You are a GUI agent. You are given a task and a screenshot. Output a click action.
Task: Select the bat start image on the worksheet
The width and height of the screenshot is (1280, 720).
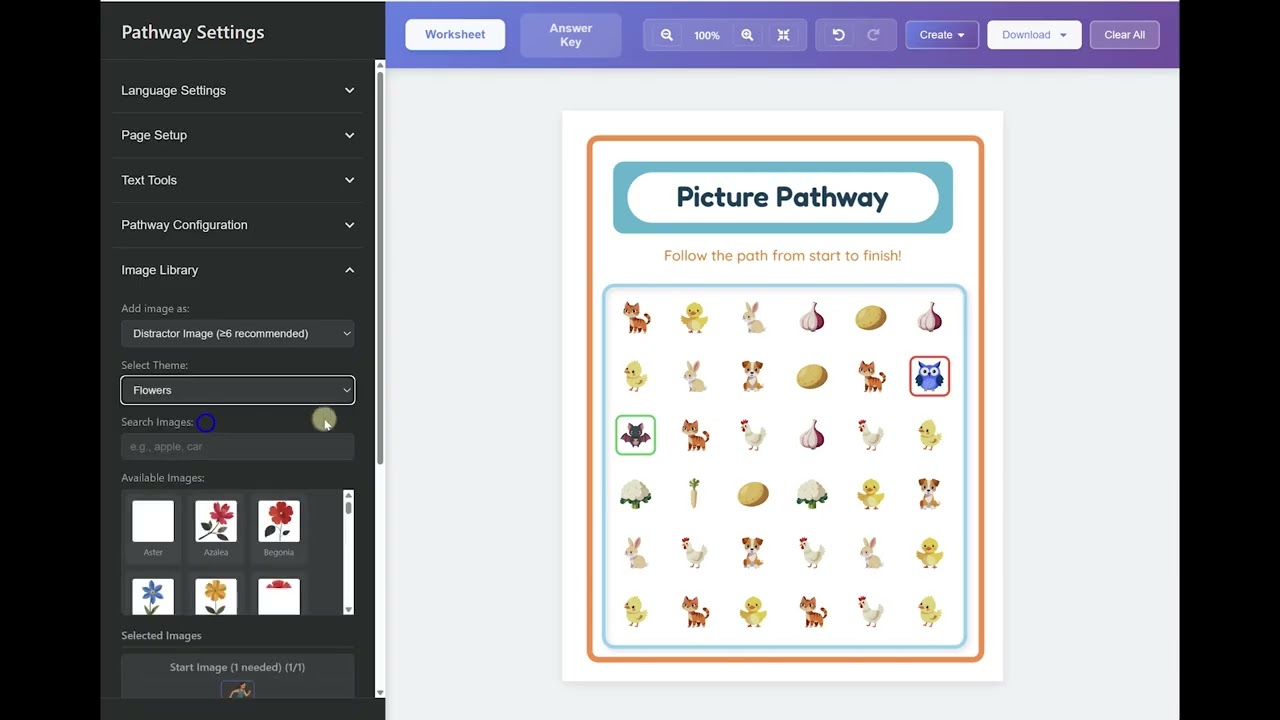click(635, 435)
